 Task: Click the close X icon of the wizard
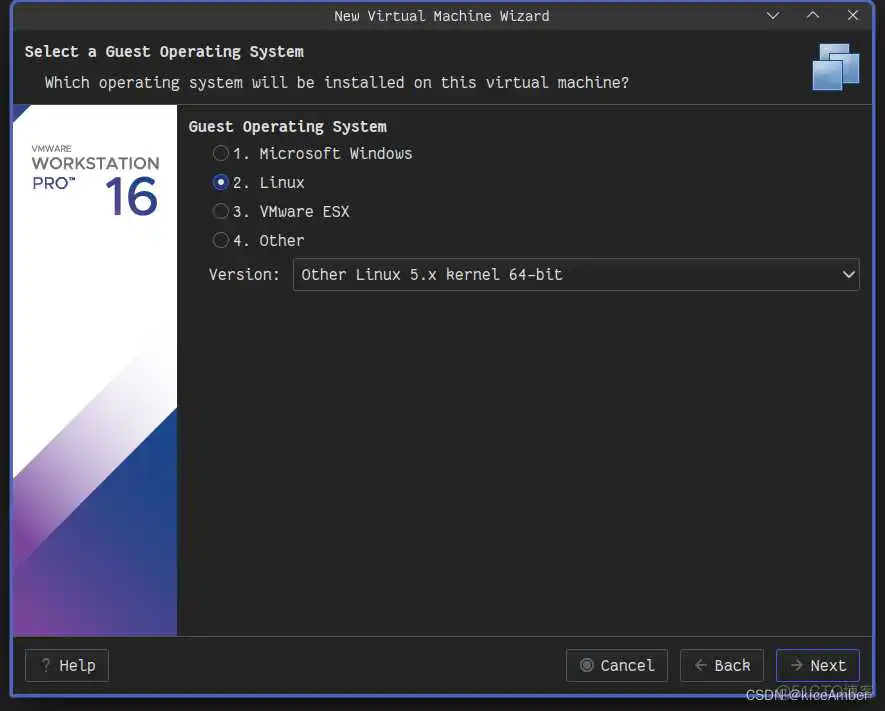853,15
